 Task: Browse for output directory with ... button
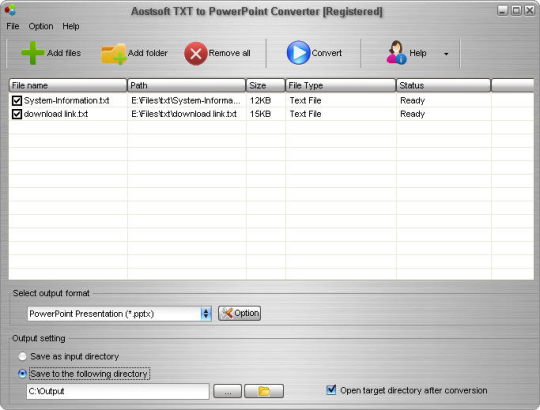click(x=227, y=391)
